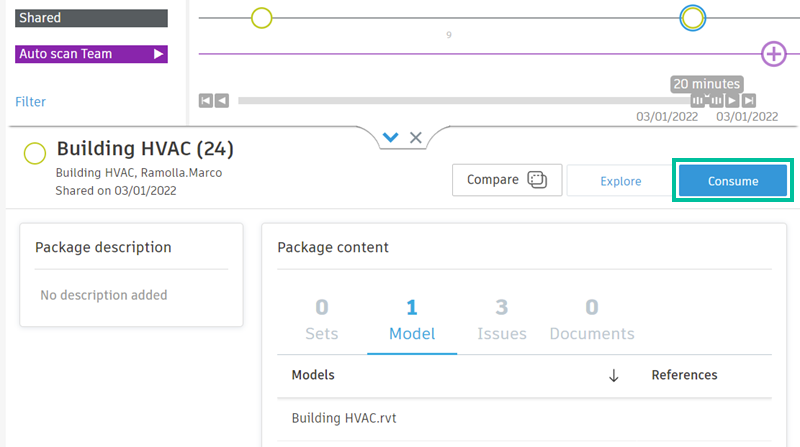Open the Filter link
Screen dimensions: 800x447
30,101
